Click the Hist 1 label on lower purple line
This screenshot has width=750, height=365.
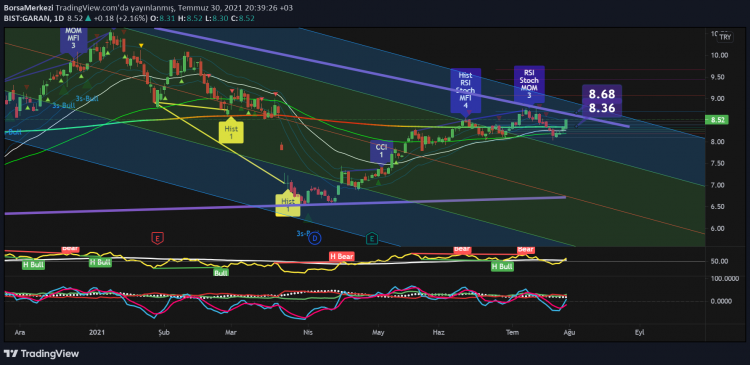pos(288,205)
